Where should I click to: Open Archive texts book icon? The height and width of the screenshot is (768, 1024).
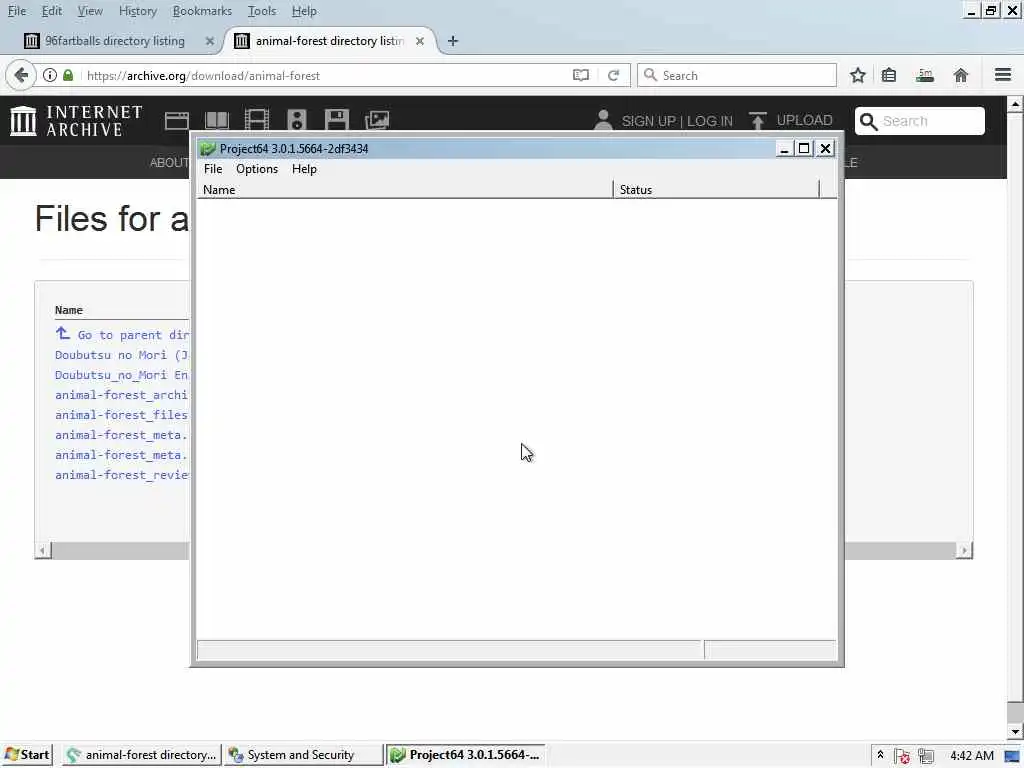pyautogui.click(x=217, y=121)
